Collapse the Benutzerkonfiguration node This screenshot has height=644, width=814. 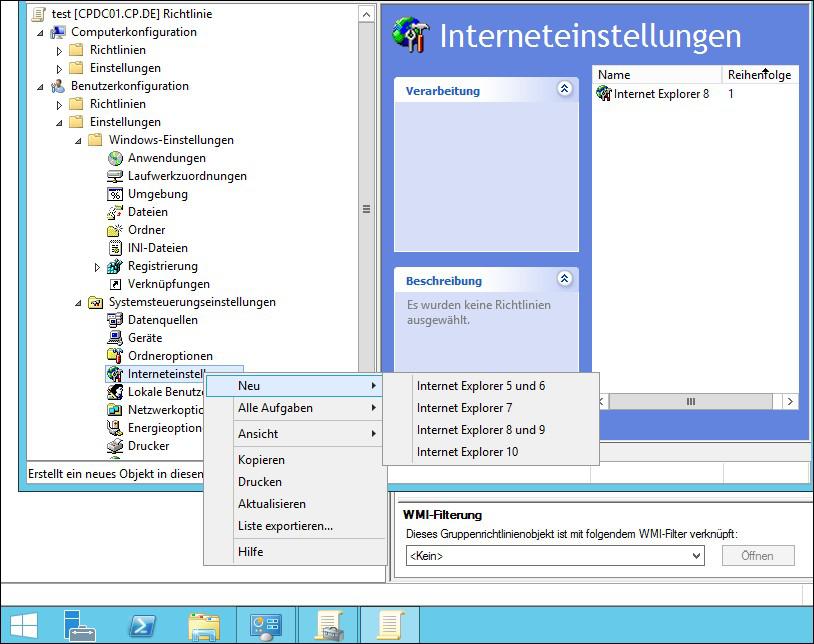coord(40,87)
